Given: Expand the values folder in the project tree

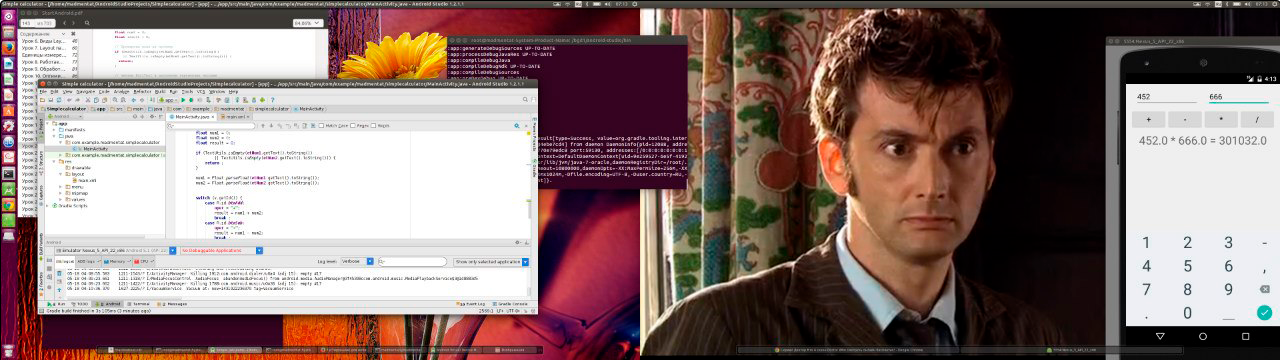Looking at the screenshot, I should (x=60, y=199).
